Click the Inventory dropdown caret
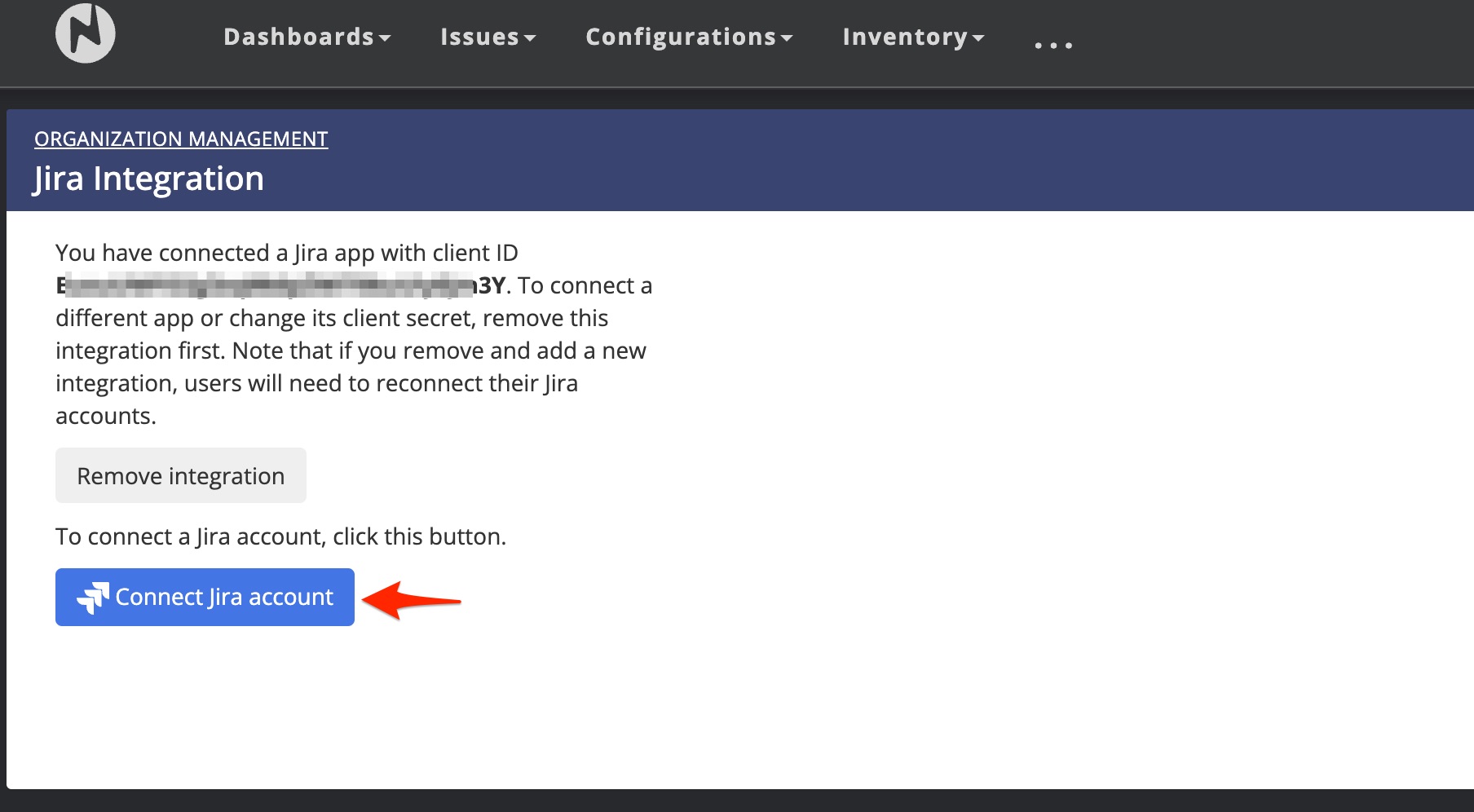Viewport: 1474px width, 812px height. [x=978, y=38]
